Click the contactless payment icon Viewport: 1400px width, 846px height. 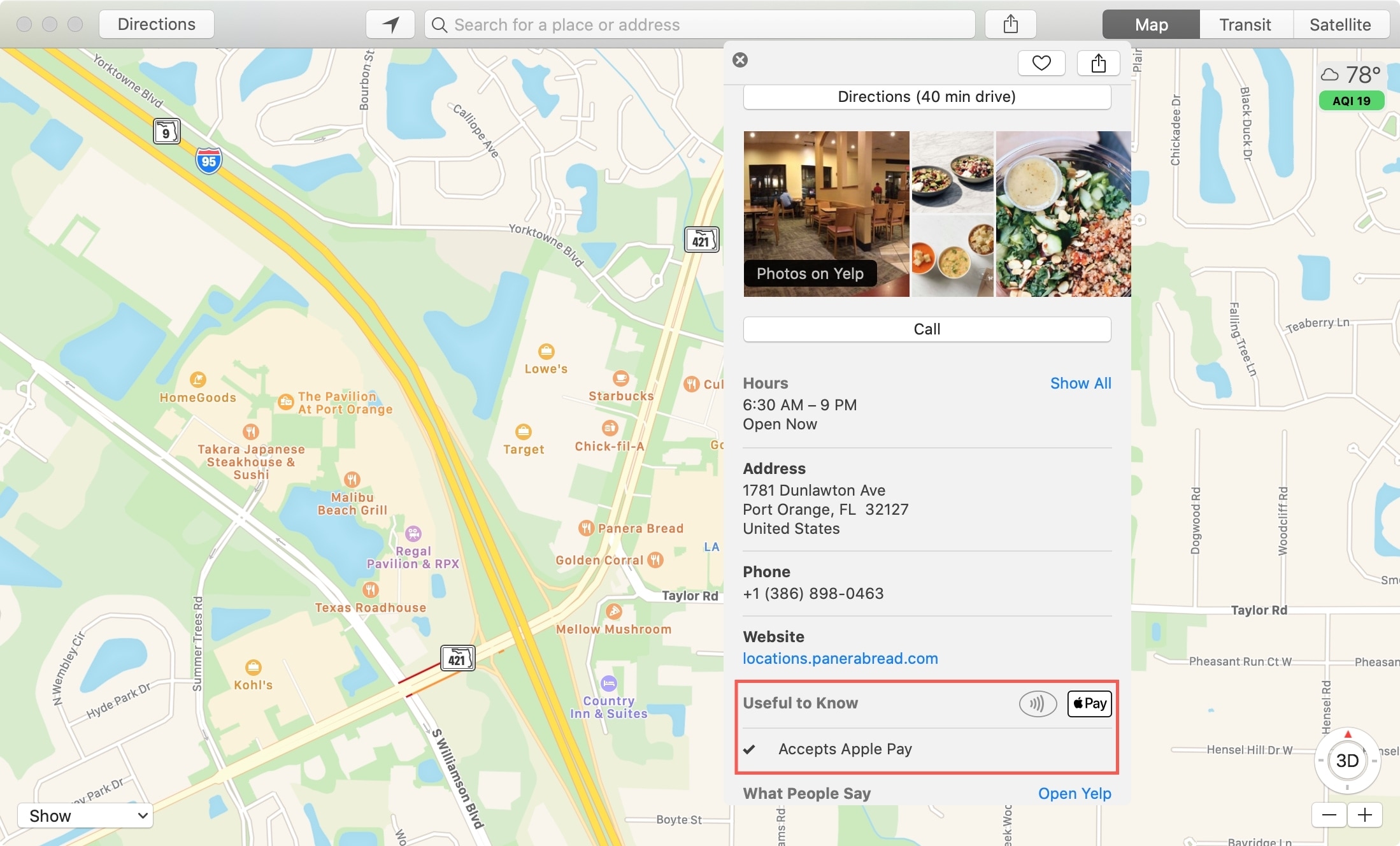1038,704
